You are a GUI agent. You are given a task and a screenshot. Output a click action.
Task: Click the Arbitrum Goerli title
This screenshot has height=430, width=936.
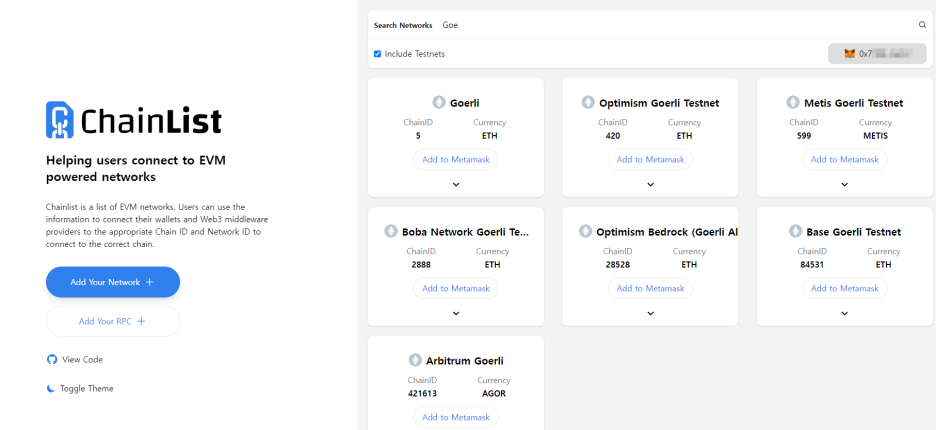(465, 361)
